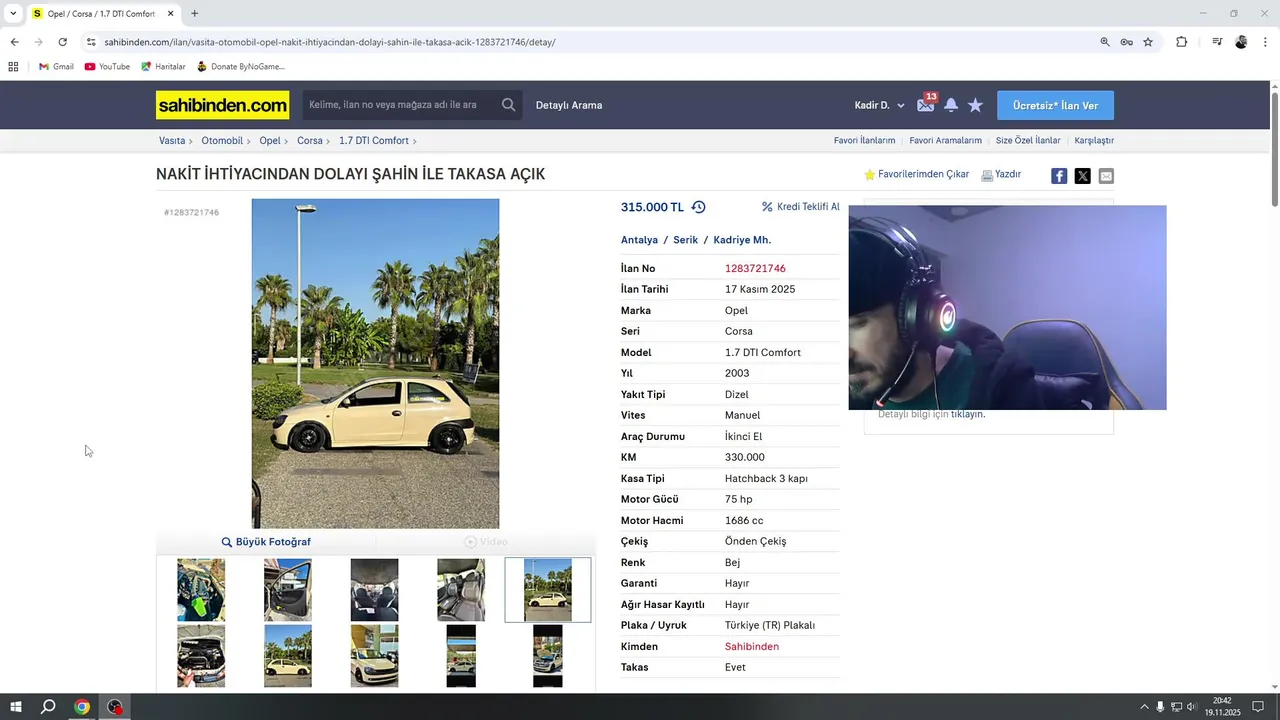Click the site info icon beside URL
1280x720 pixels.
point(91,42)
